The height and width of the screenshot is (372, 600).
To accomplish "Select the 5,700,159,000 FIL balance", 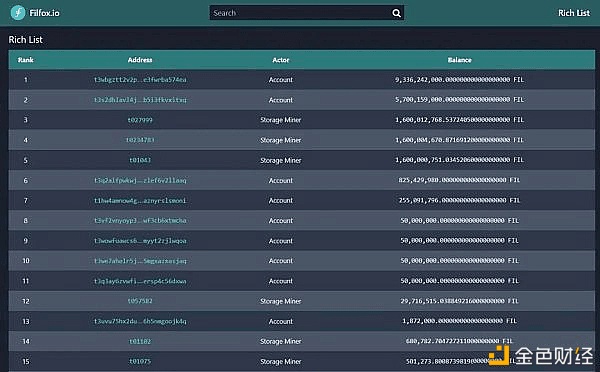I will [x=460, y=100].
